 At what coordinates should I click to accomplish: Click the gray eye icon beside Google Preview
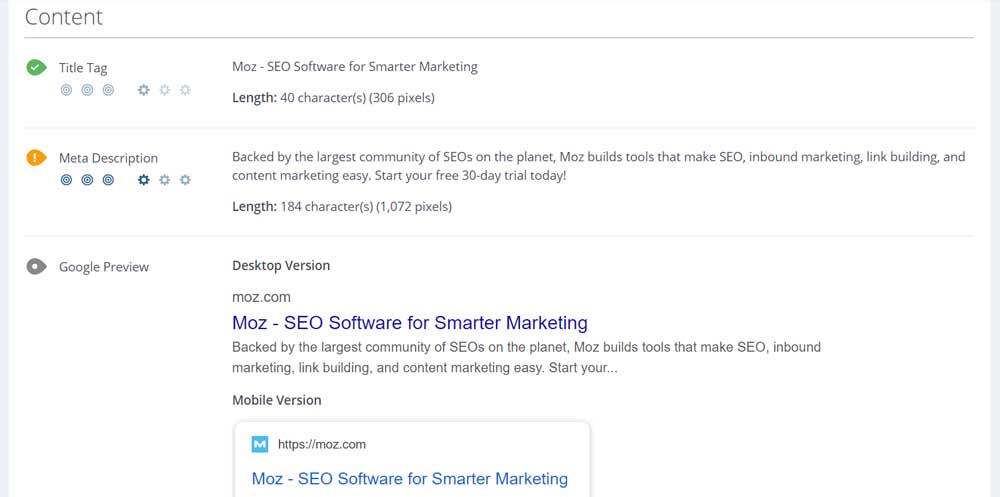click(36, 267)
